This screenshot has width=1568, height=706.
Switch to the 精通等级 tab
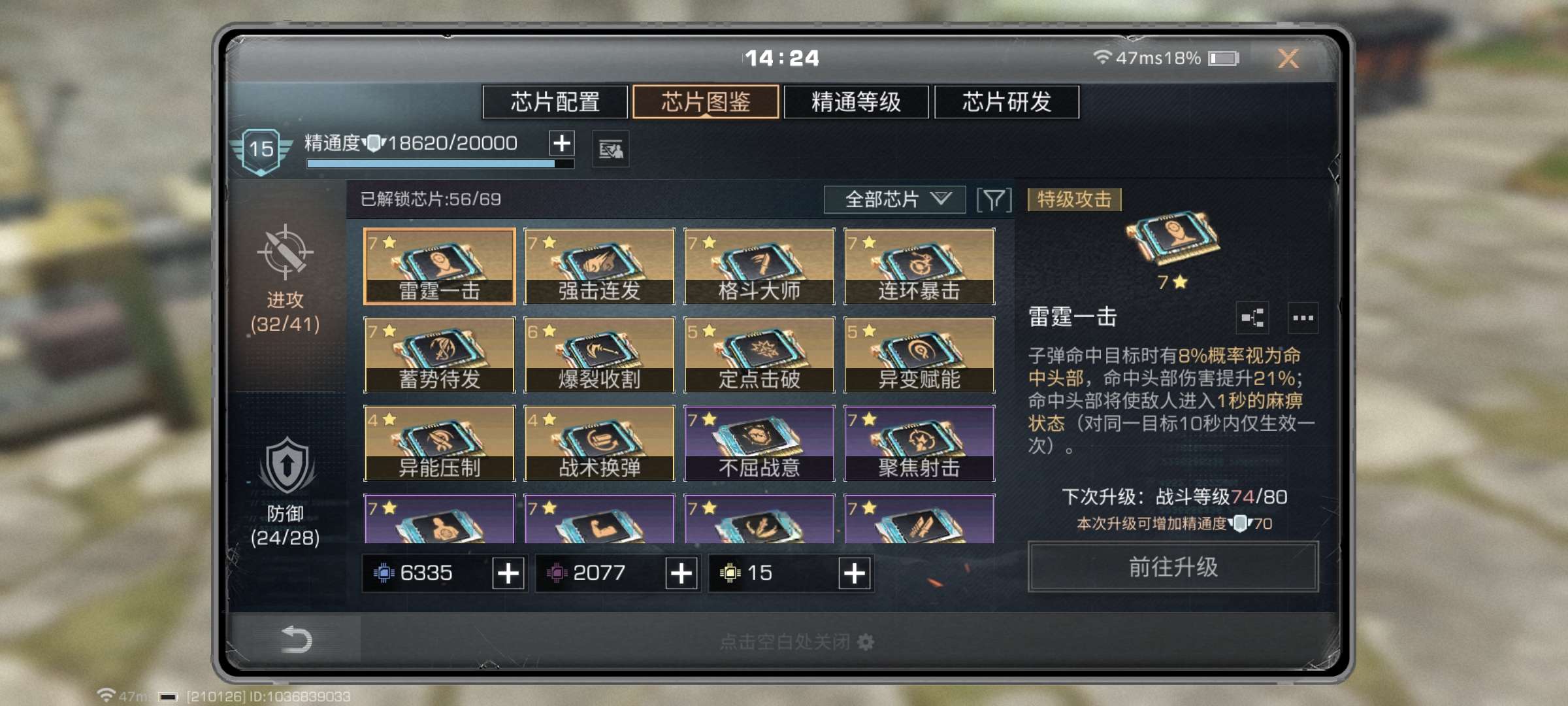pyautogui.click(x=856, y=102)
